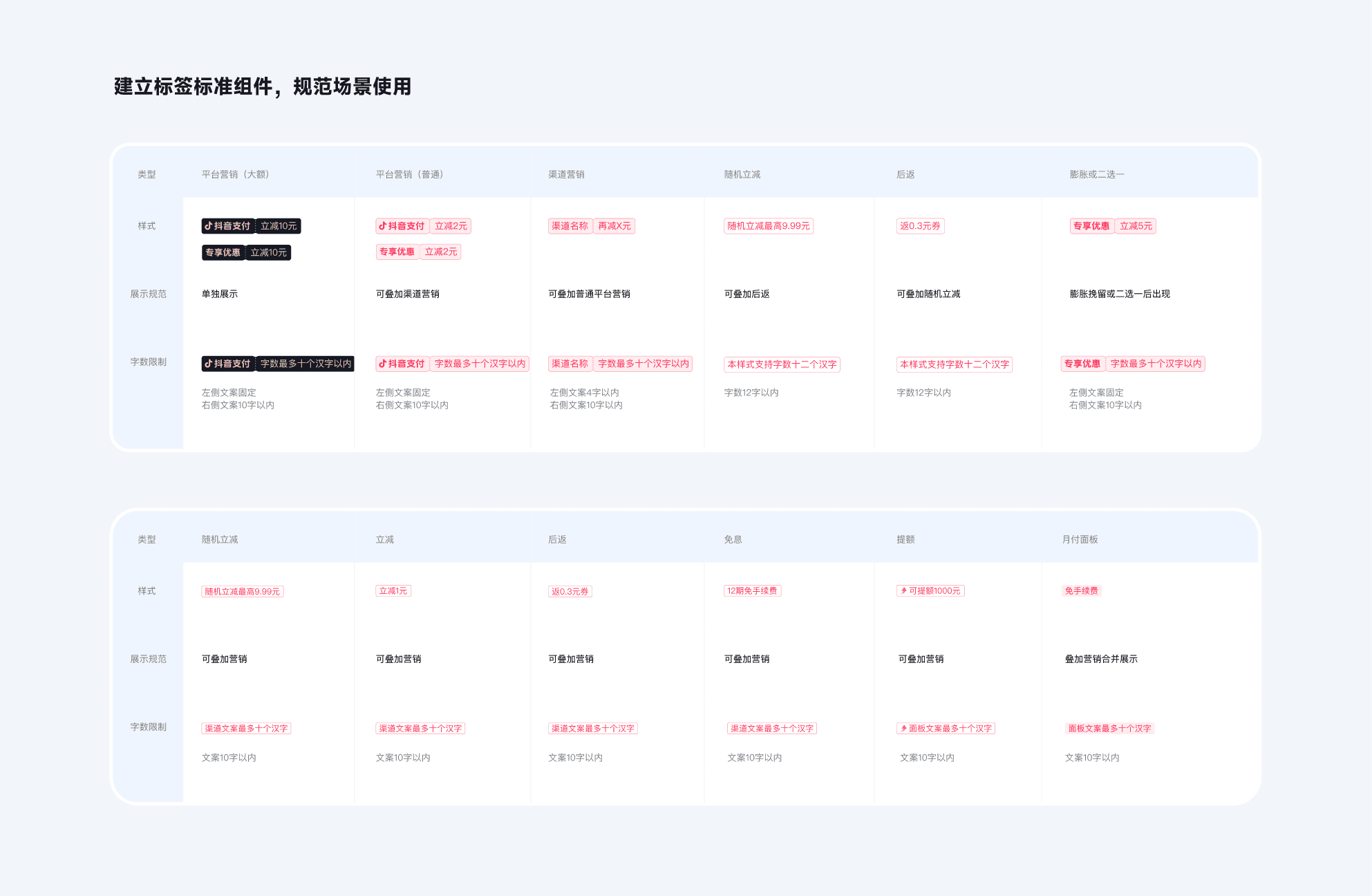Click lightning icon in 可提额1000元 tag
Viewport: 1372px width, 896px height.
pos(903,591)
